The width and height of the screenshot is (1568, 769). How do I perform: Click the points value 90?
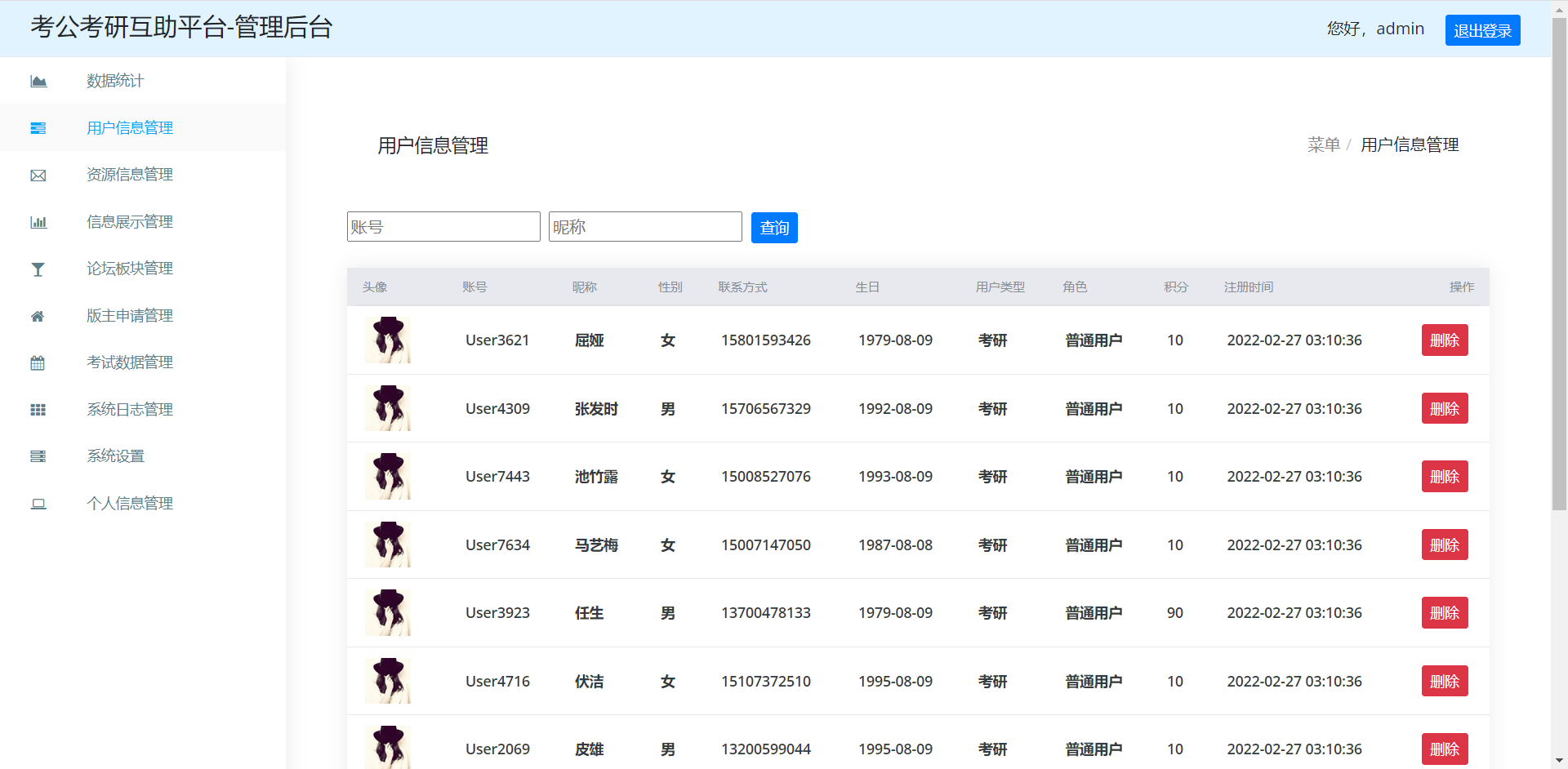(x=1175, y=613)
